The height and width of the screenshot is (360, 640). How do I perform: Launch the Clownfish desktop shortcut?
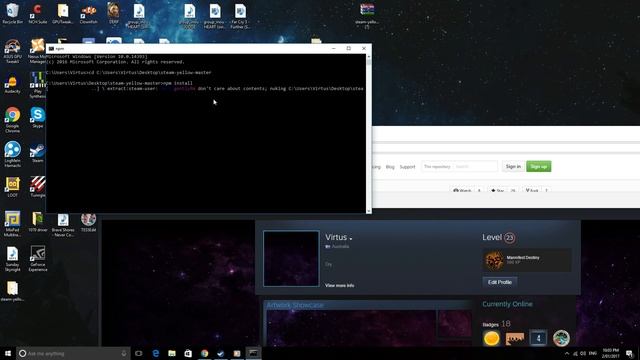tap(88, 13)
